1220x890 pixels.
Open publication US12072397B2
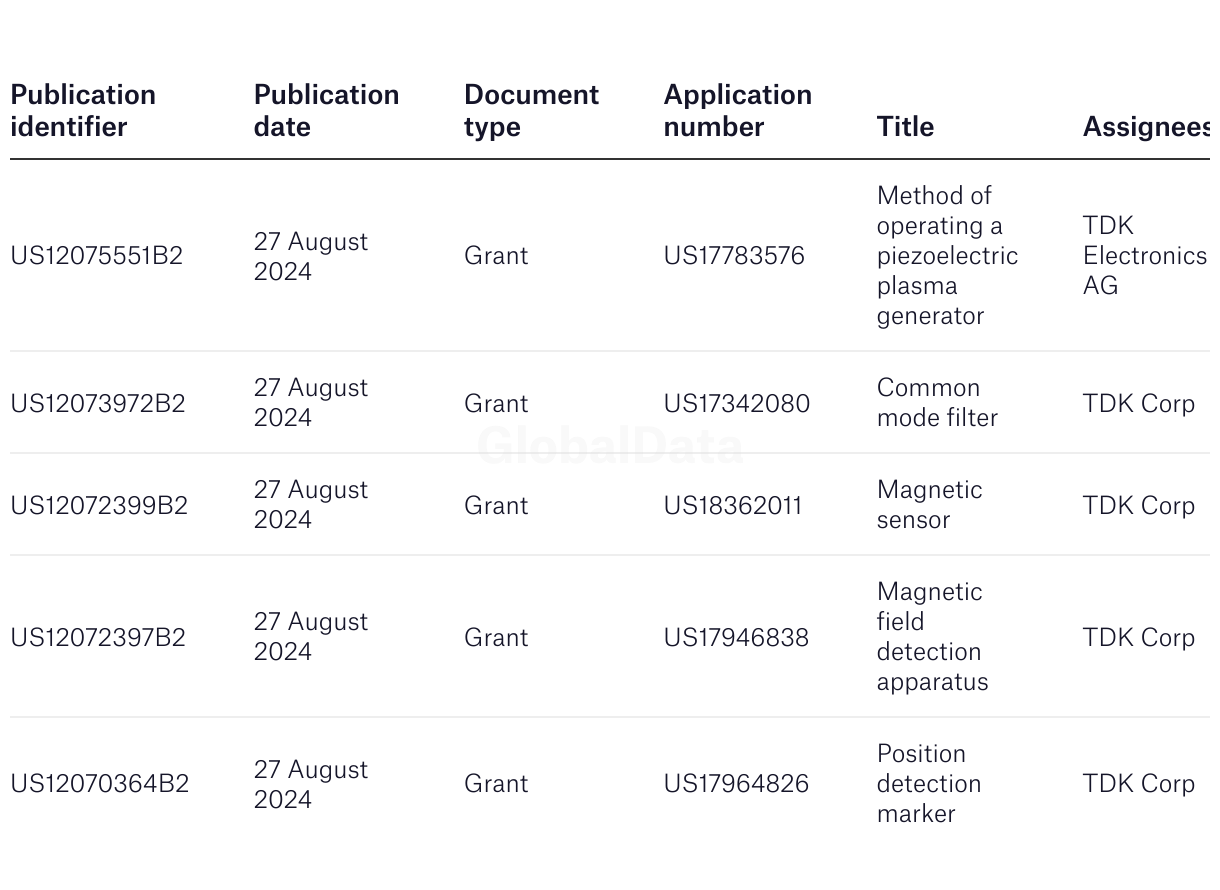click(98, 638)
